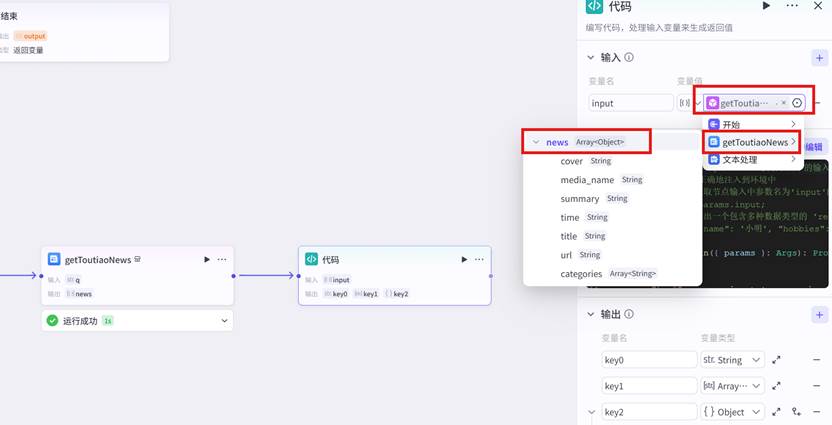Collapse the news Array<Object> tree row

click(536, 142)
